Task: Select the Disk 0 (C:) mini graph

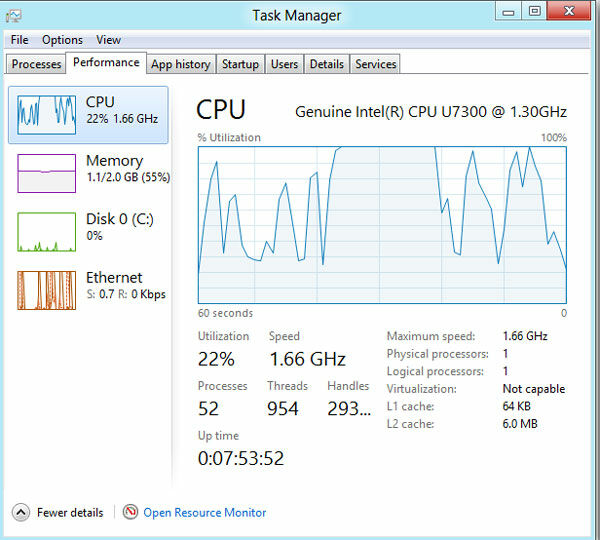Action: tap(47, 232)
